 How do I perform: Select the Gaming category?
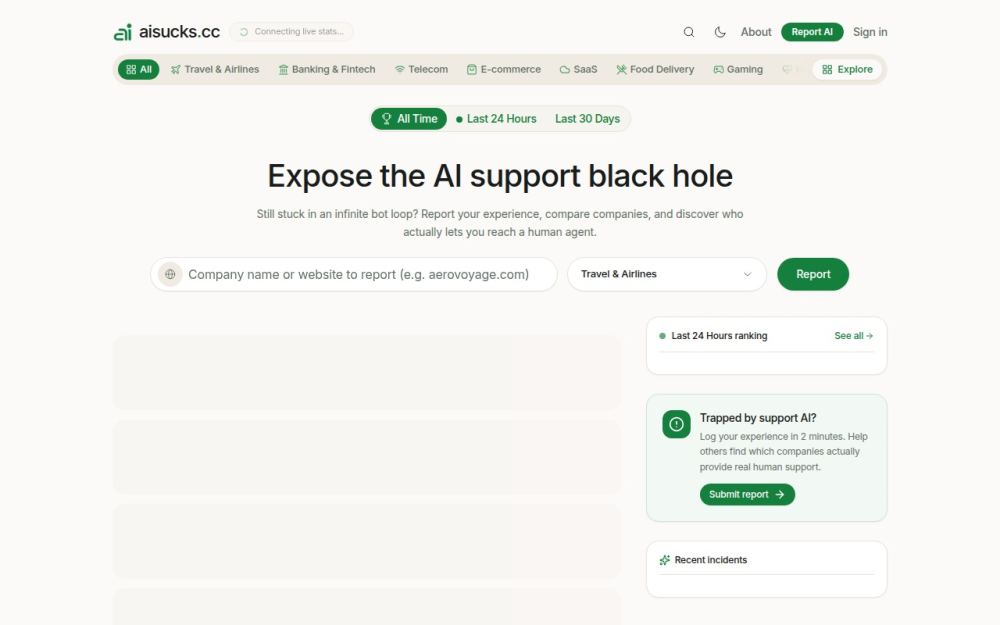[738, 70]
